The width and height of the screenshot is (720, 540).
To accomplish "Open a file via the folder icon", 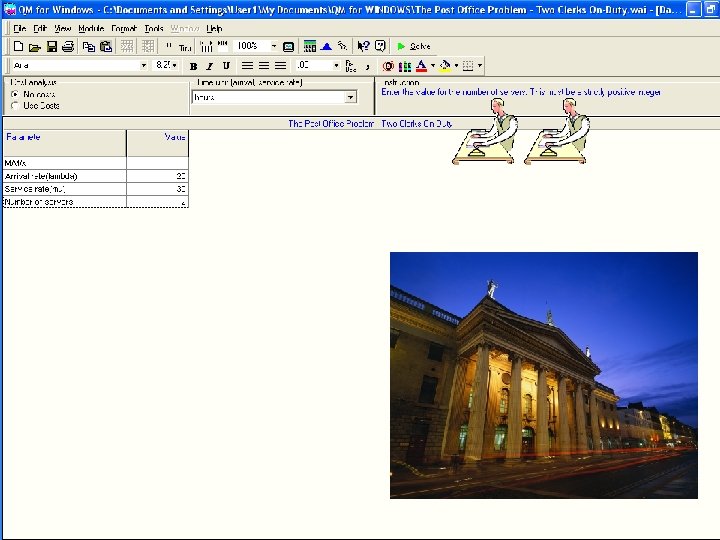I will (35, 46).
